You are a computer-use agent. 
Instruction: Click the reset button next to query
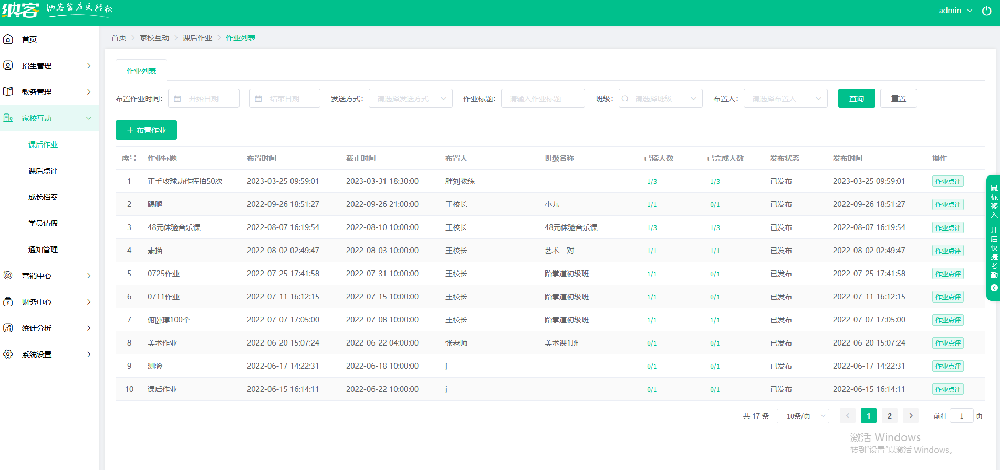click(898, 99)
